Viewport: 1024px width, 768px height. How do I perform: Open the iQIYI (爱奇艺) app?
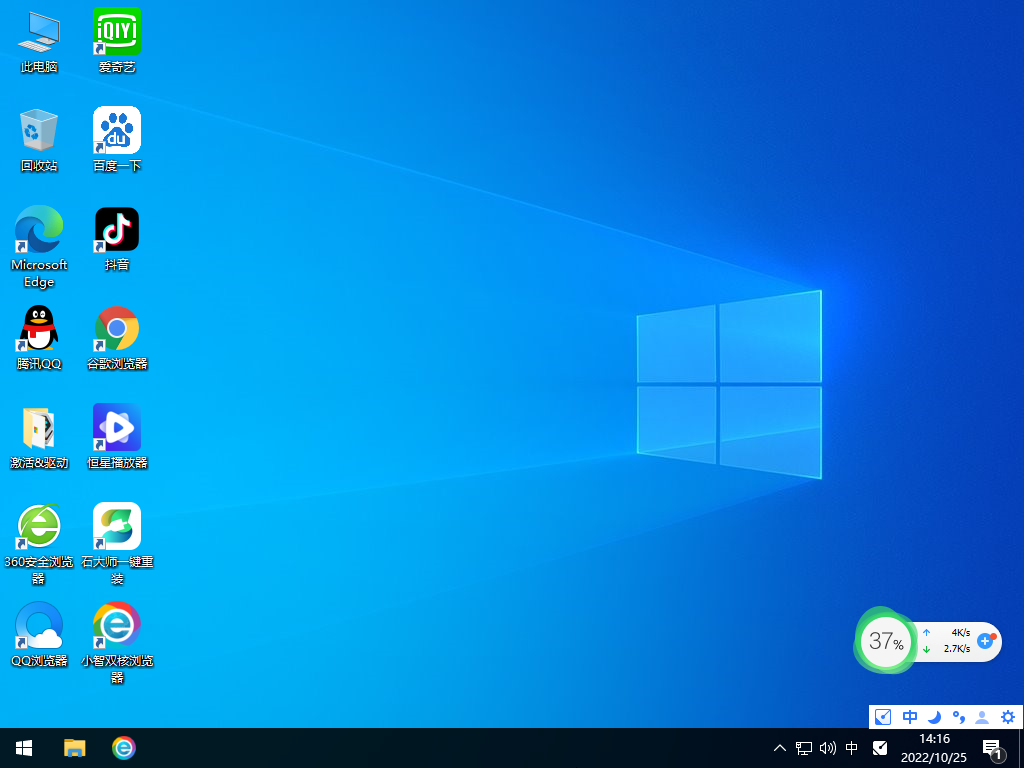pyautogui.click(x=117, y=31)
